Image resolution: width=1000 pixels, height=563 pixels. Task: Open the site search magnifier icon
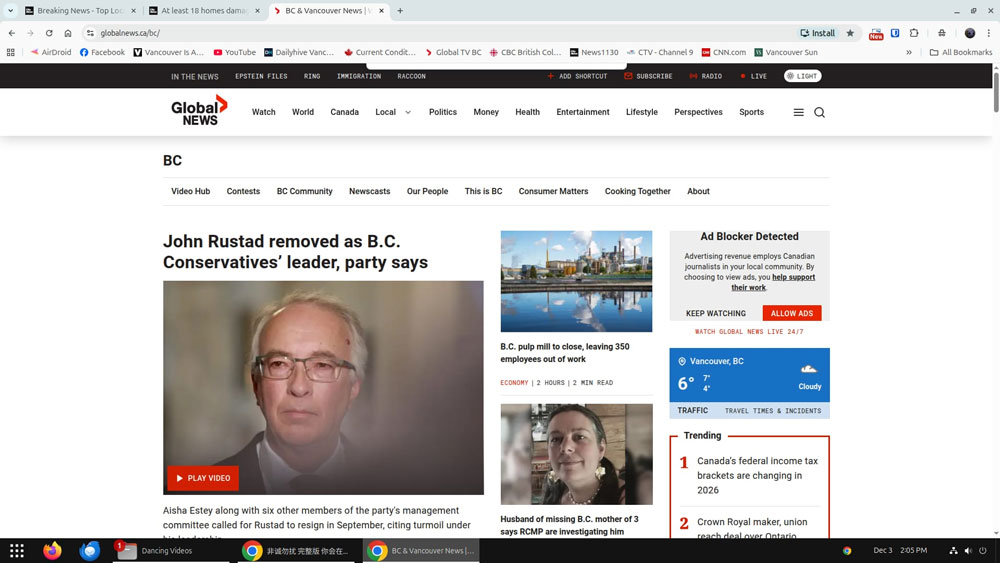pyautogui.click(x=819, y=113)
